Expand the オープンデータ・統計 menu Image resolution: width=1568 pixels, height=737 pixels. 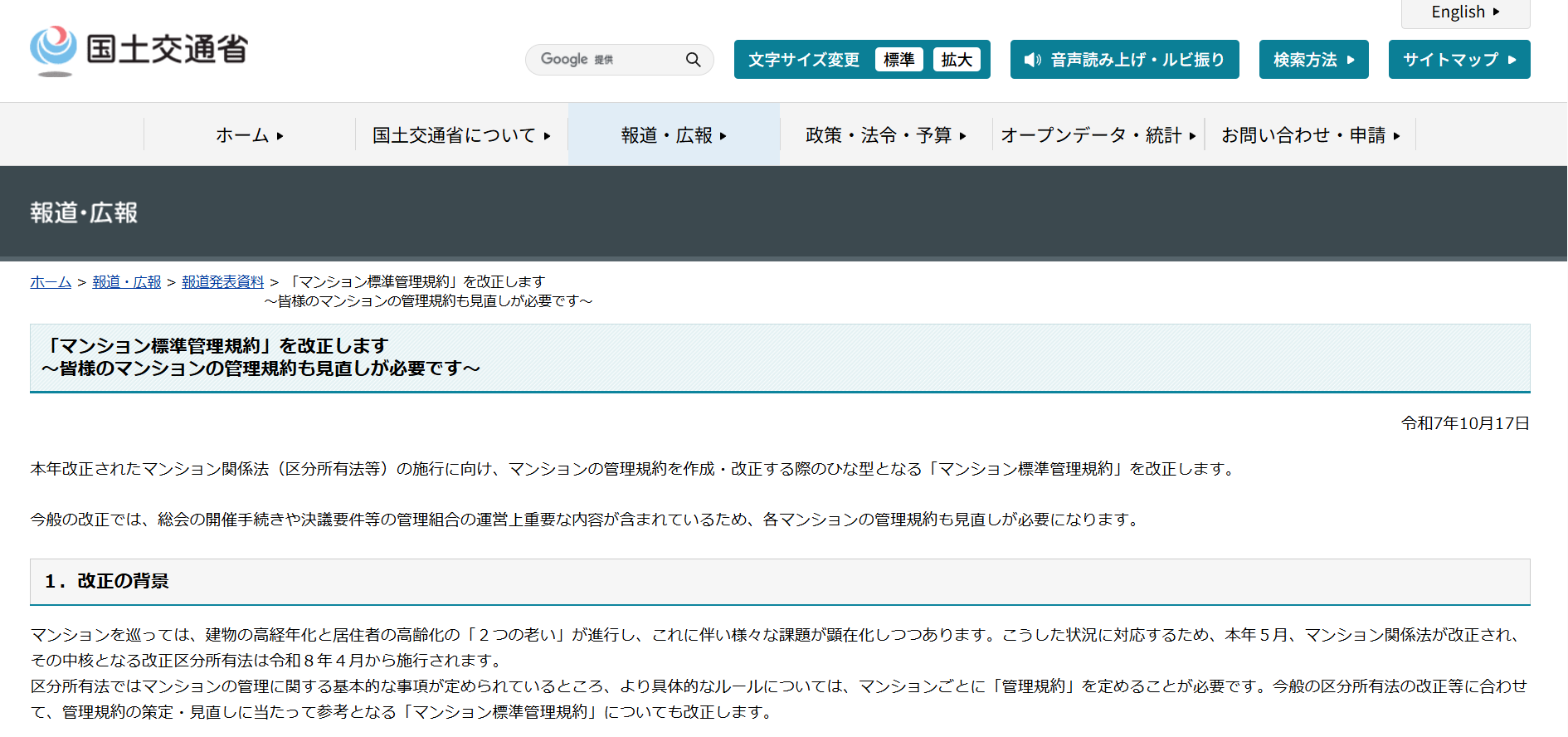[1098, 135]
